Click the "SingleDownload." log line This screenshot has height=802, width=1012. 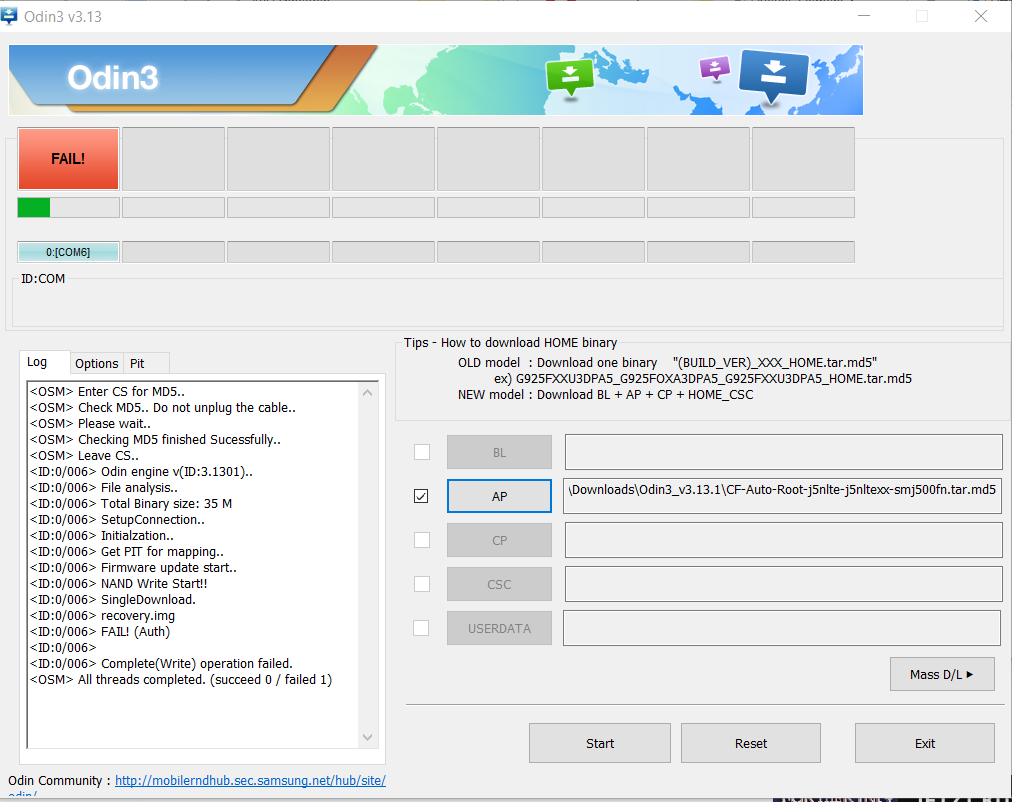tap(112, 599)
